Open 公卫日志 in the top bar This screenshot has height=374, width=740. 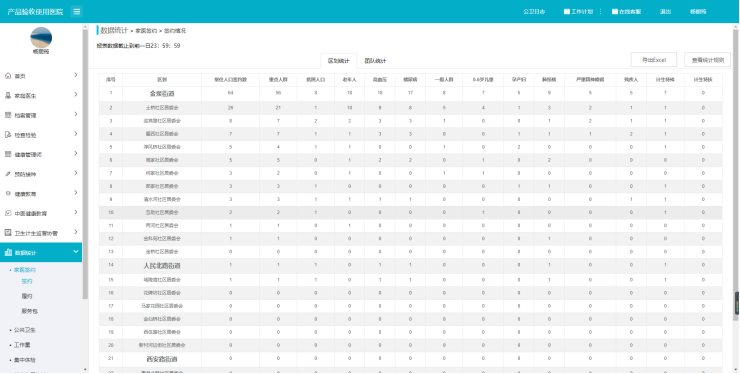(x=534, y=12)
